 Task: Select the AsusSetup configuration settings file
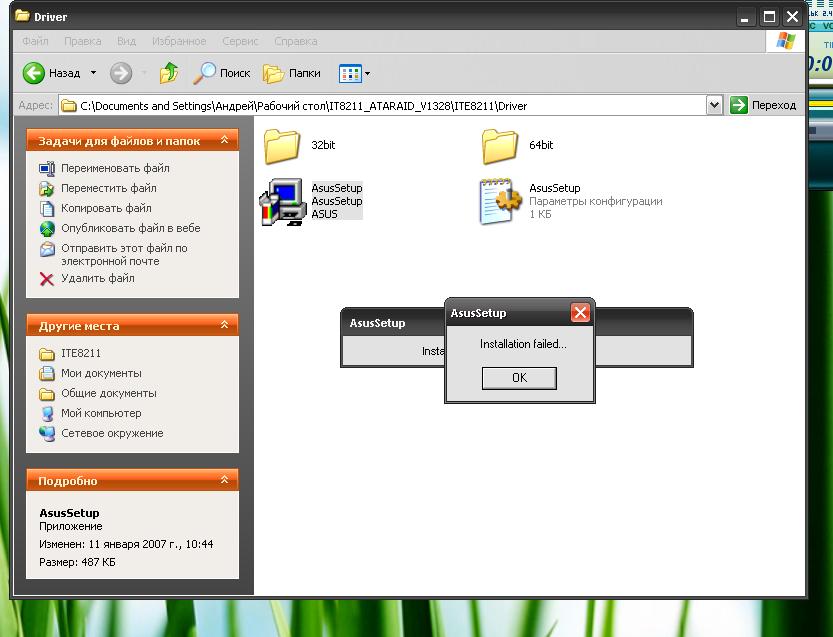[x=500, y=201]
